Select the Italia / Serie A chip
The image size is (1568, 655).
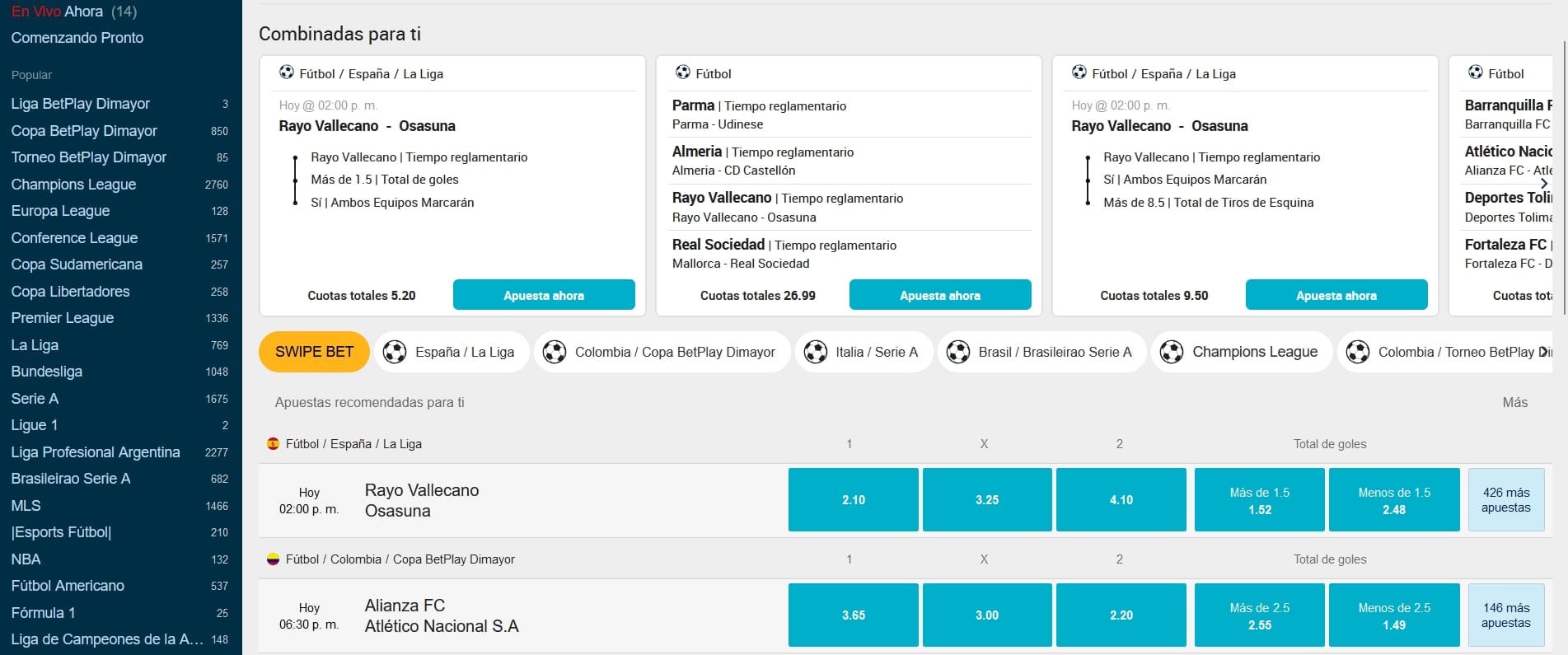(864, 352)
